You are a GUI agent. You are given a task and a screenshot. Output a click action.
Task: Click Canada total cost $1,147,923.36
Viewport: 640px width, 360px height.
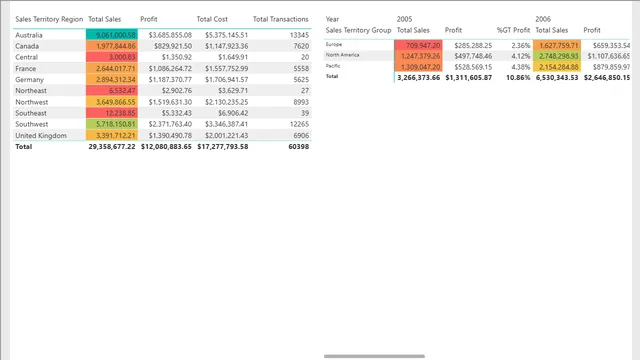click(227, 46)
